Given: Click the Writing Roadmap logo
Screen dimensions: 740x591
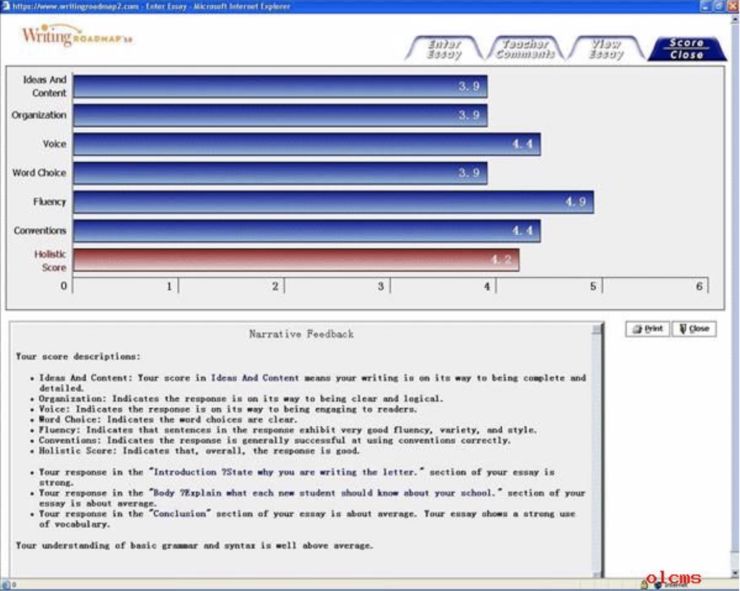Looking at the screenshot, I should tap(77, 35).
